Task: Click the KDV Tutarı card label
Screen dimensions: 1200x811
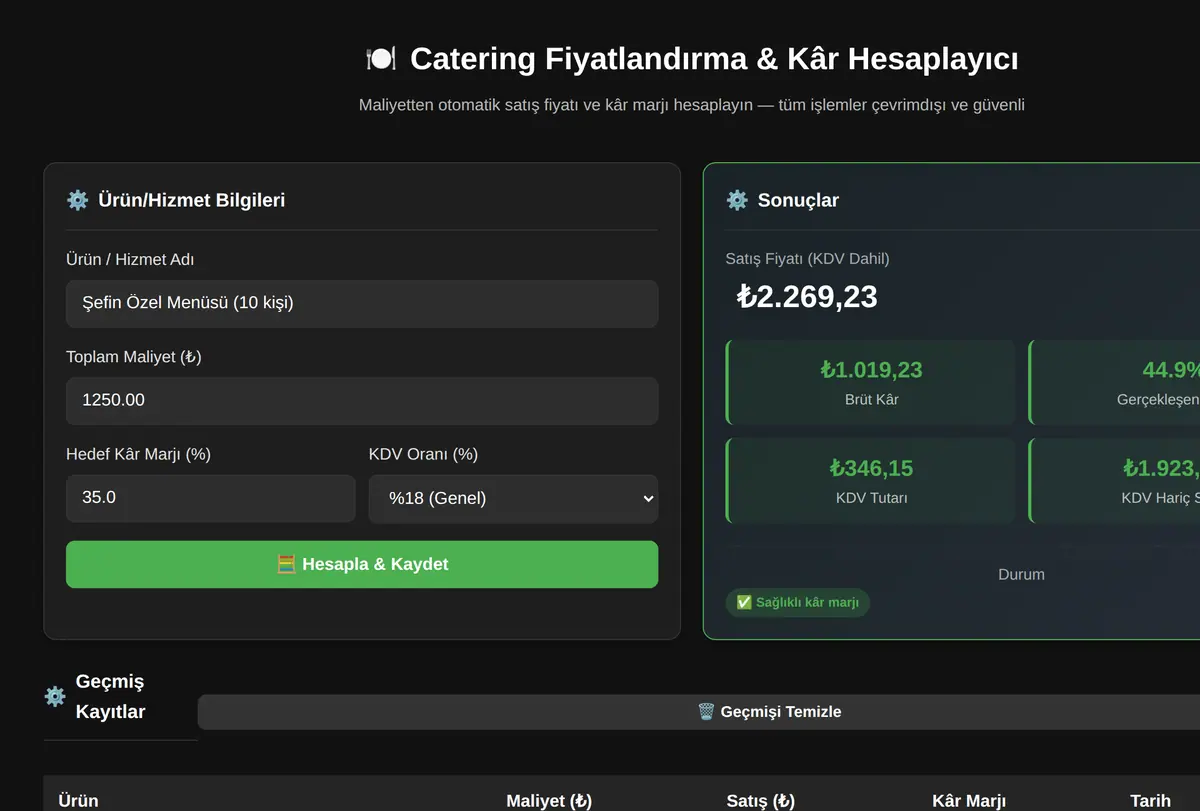Action: pyautogui.click(x=872, y=498)
